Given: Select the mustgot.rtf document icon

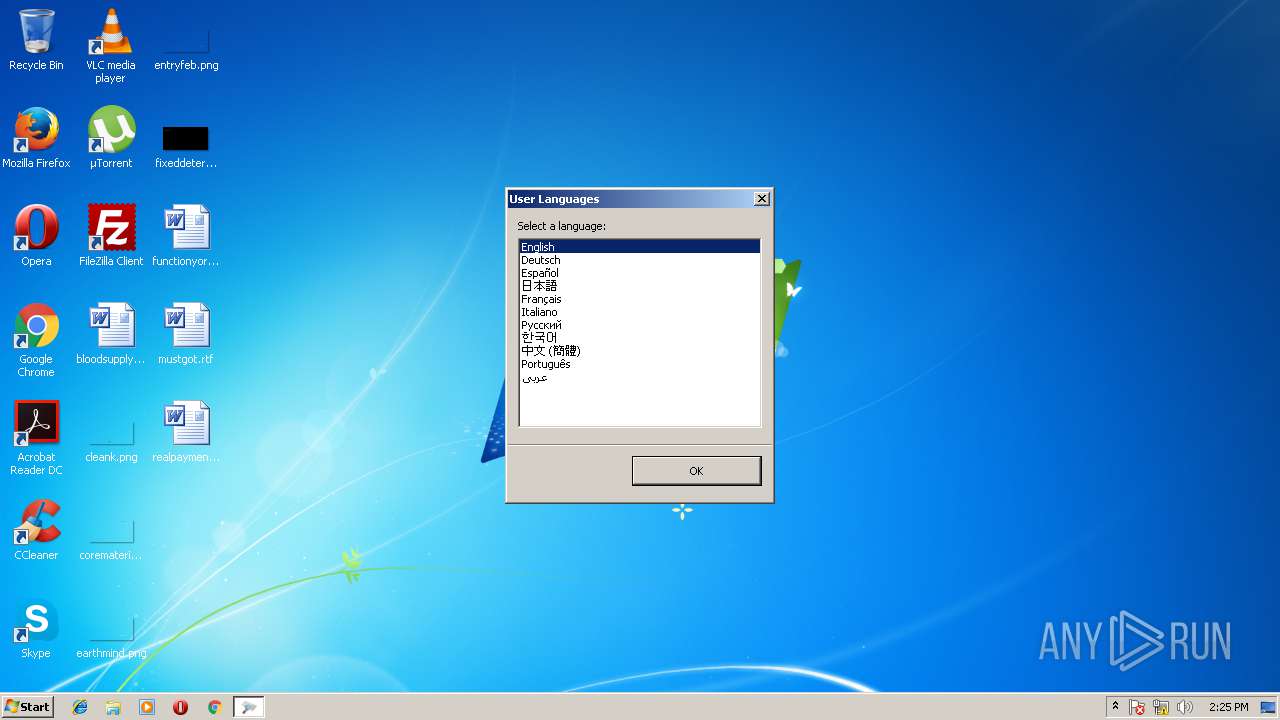Looking at the screenshot, I should [x=186, y=334].
